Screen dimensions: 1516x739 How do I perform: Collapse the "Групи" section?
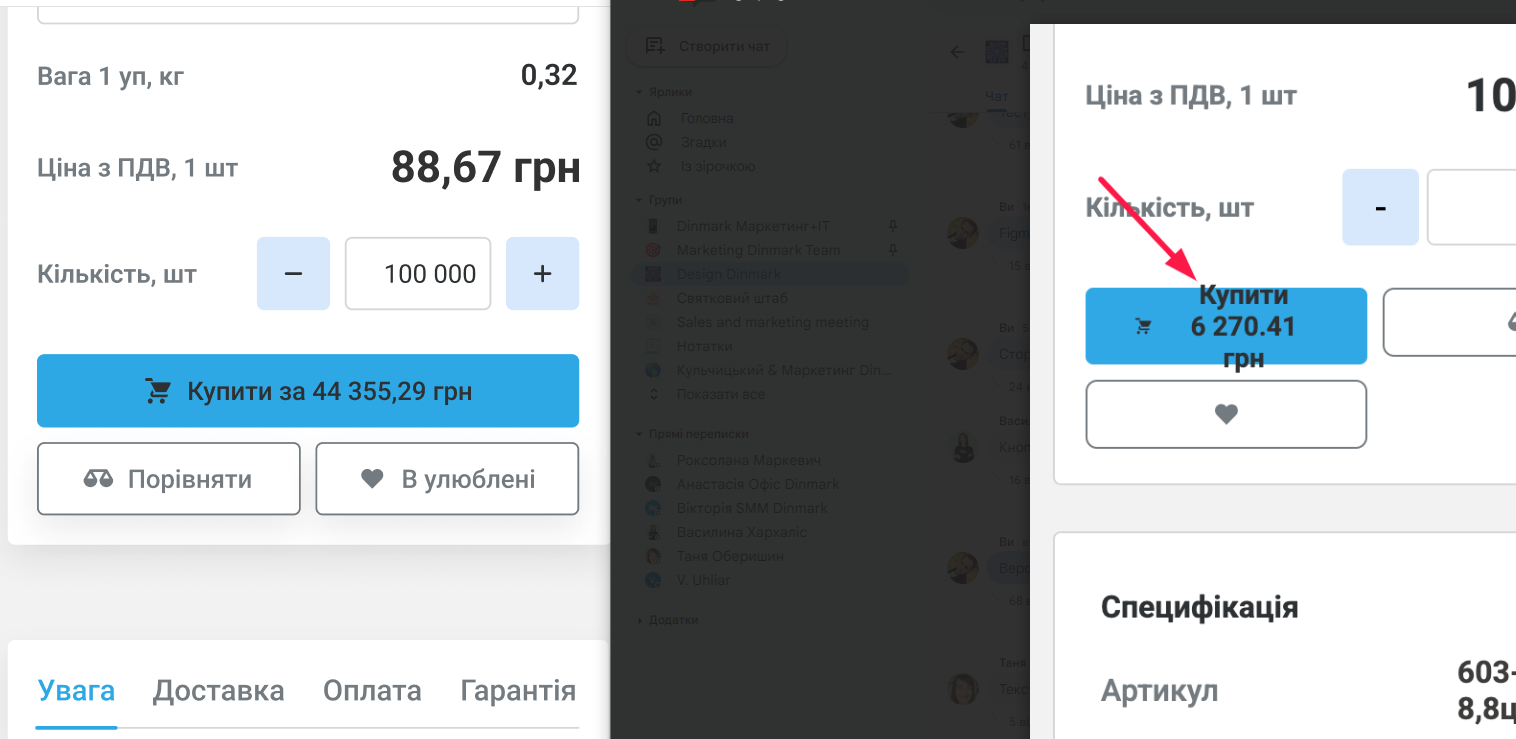[x=640, y=200]
